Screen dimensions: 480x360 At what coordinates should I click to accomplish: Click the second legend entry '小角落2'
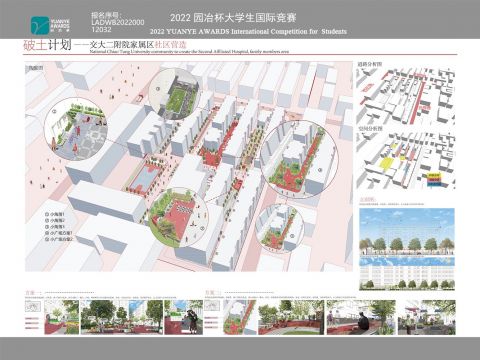coord(55,220)
